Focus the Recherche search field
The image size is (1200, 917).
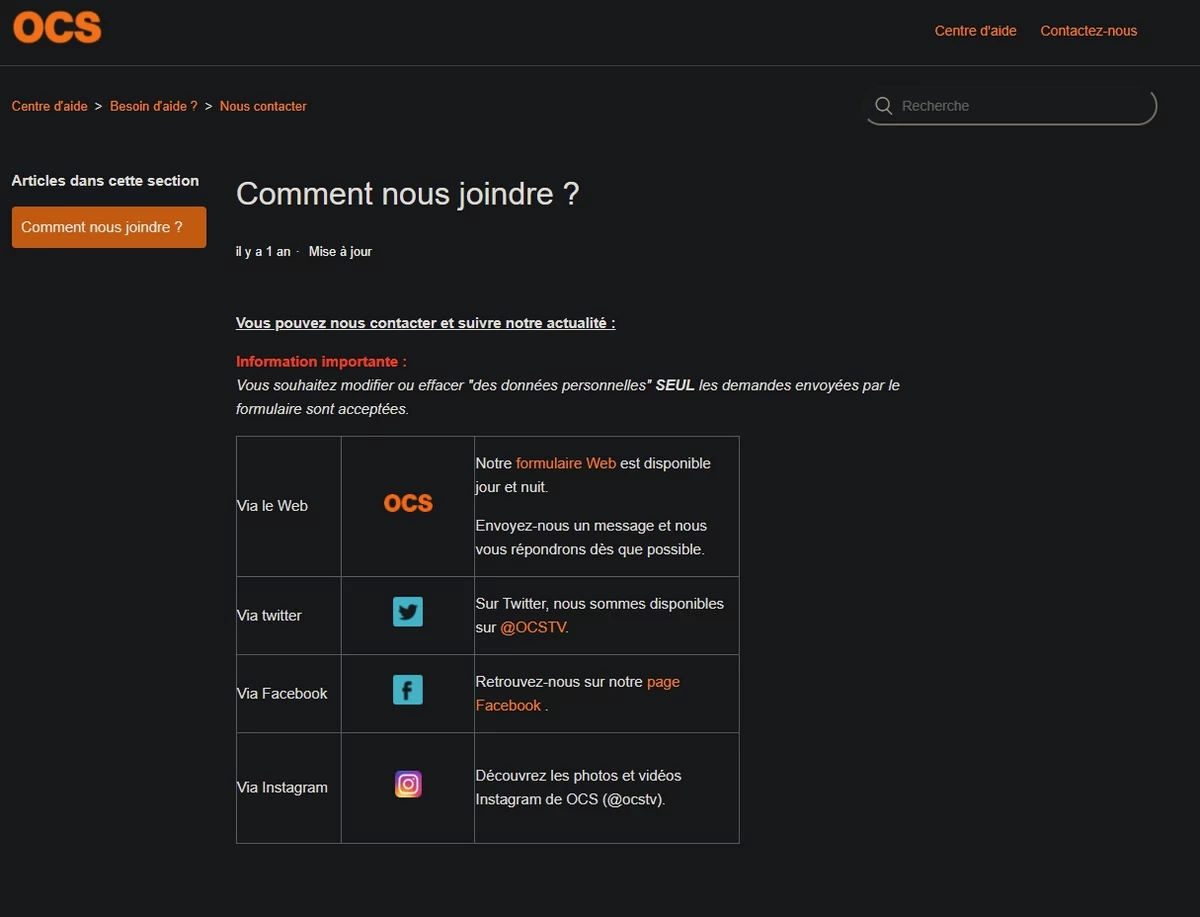click(1010, 106)
